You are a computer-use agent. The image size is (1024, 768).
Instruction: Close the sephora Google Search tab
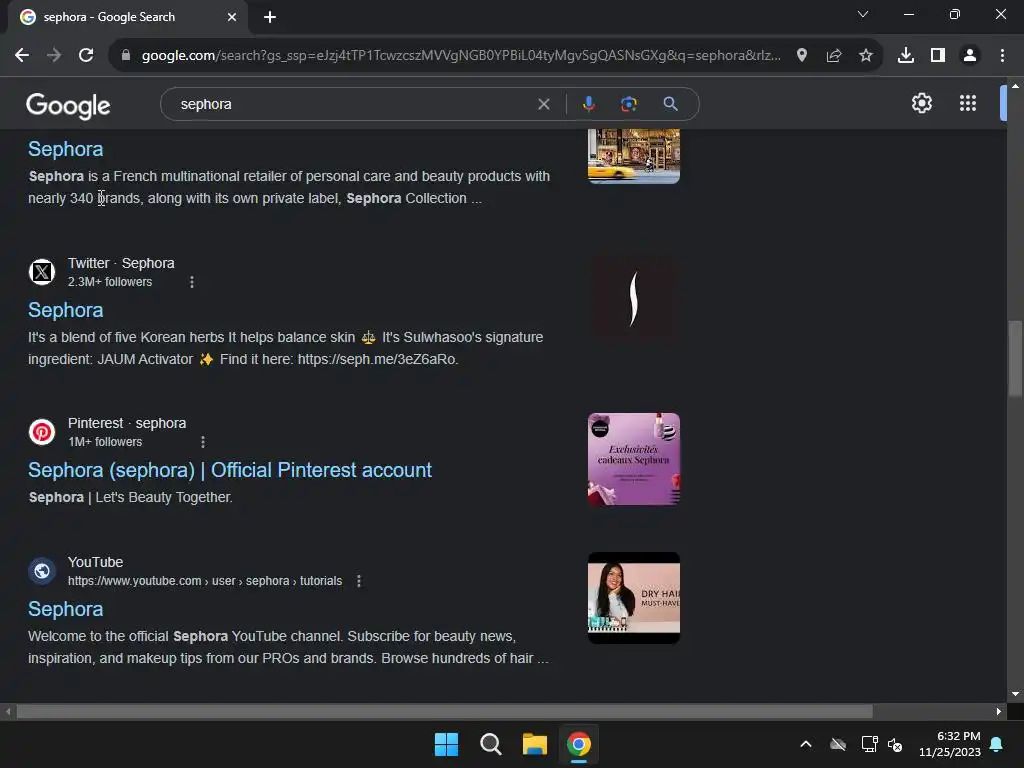point(232,17)
